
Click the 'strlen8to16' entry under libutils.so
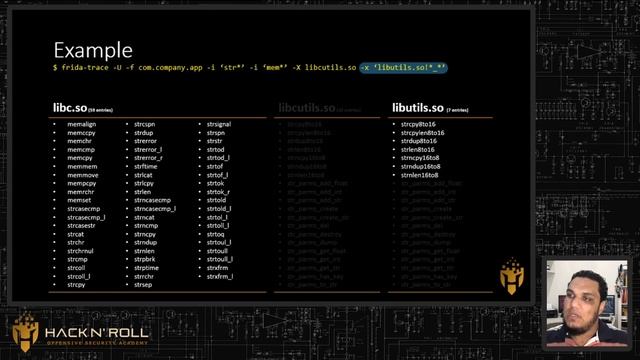[418, 150]
